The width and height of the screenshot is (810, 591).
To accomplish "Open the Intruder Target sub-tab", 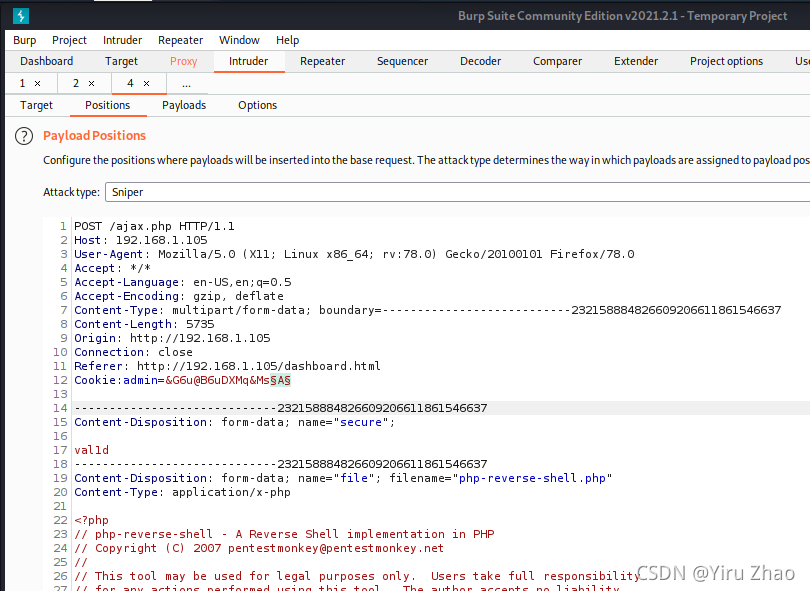I will coord(36,105).
